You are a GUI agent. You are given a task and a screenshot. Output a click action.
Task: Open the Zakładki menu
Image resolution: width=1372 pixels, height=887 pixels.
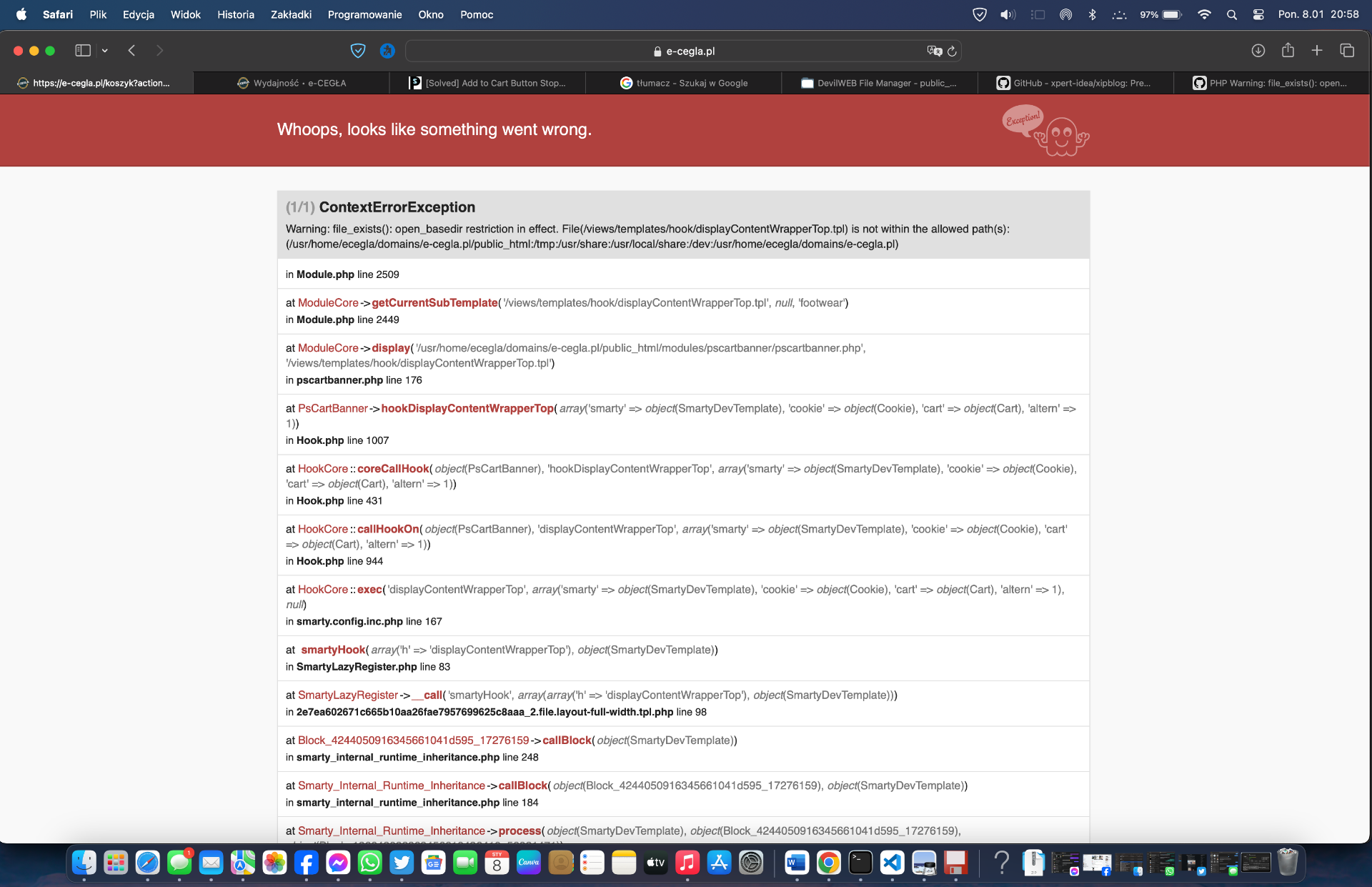tap(291, 14)
